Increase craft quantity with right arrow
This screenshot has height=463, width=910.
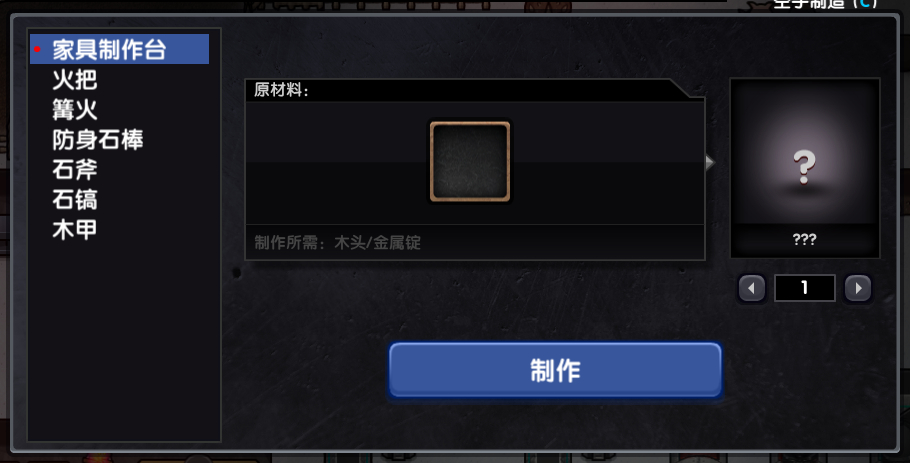tap(858, 288)
